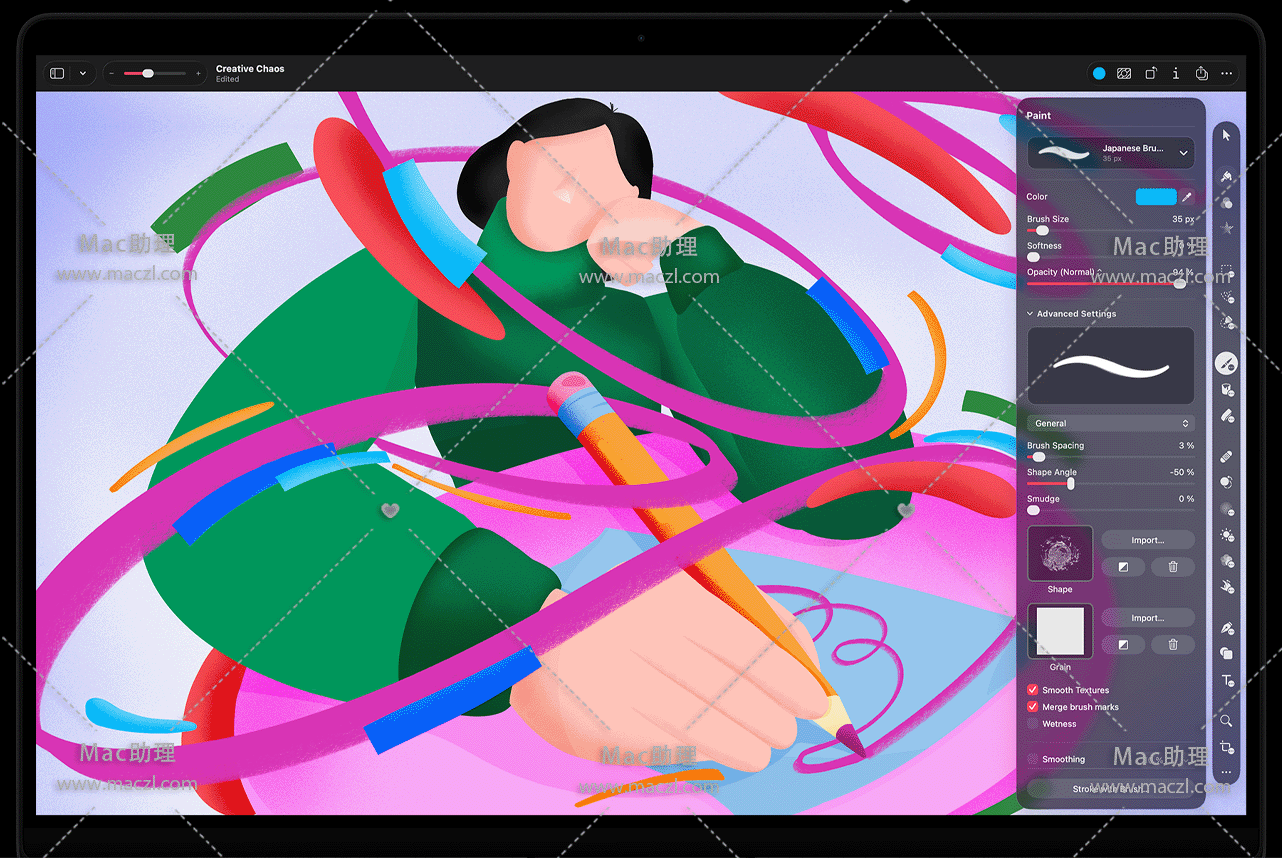
Task: Select the Crop tool
Action: [1227, 747]
